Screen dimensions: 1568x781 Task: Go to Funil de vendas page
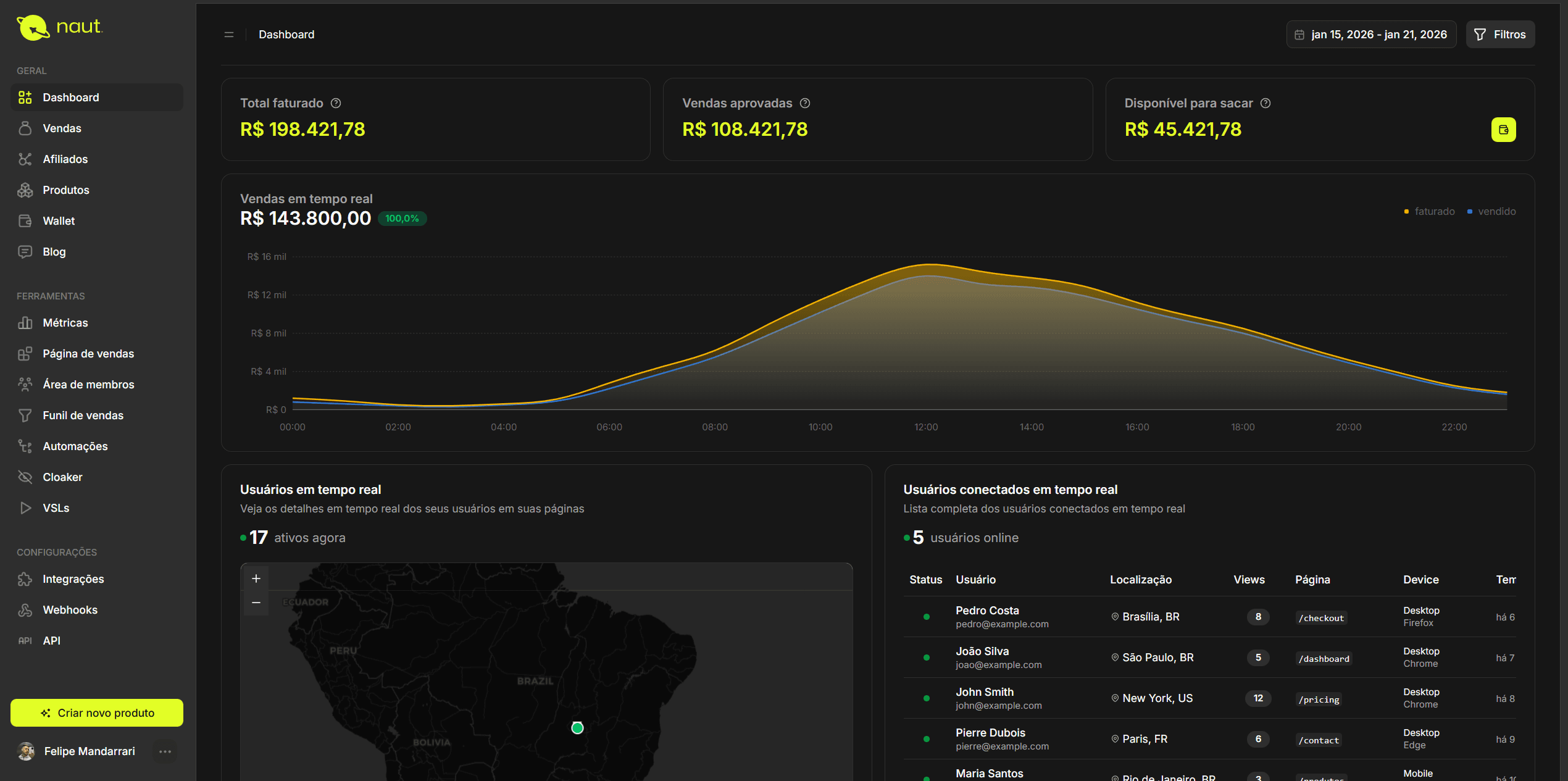click(x=83, y=416)
